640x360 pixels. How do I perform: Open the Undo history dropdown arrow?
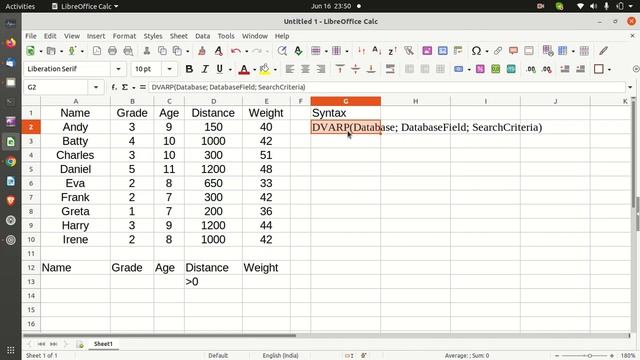247,51
